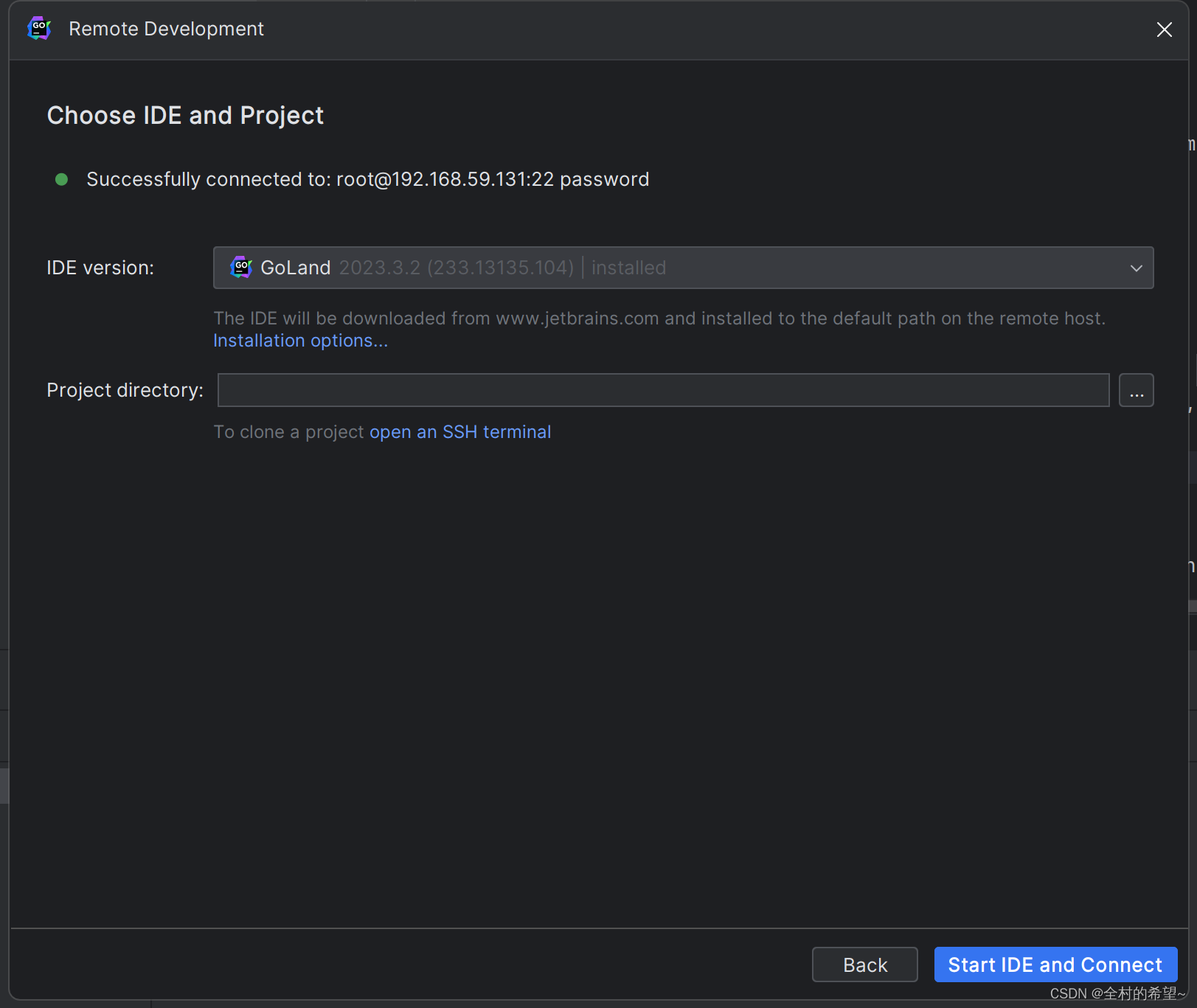
Task: Select the 'Successfully connected to' status text
Action: point(368,179)
